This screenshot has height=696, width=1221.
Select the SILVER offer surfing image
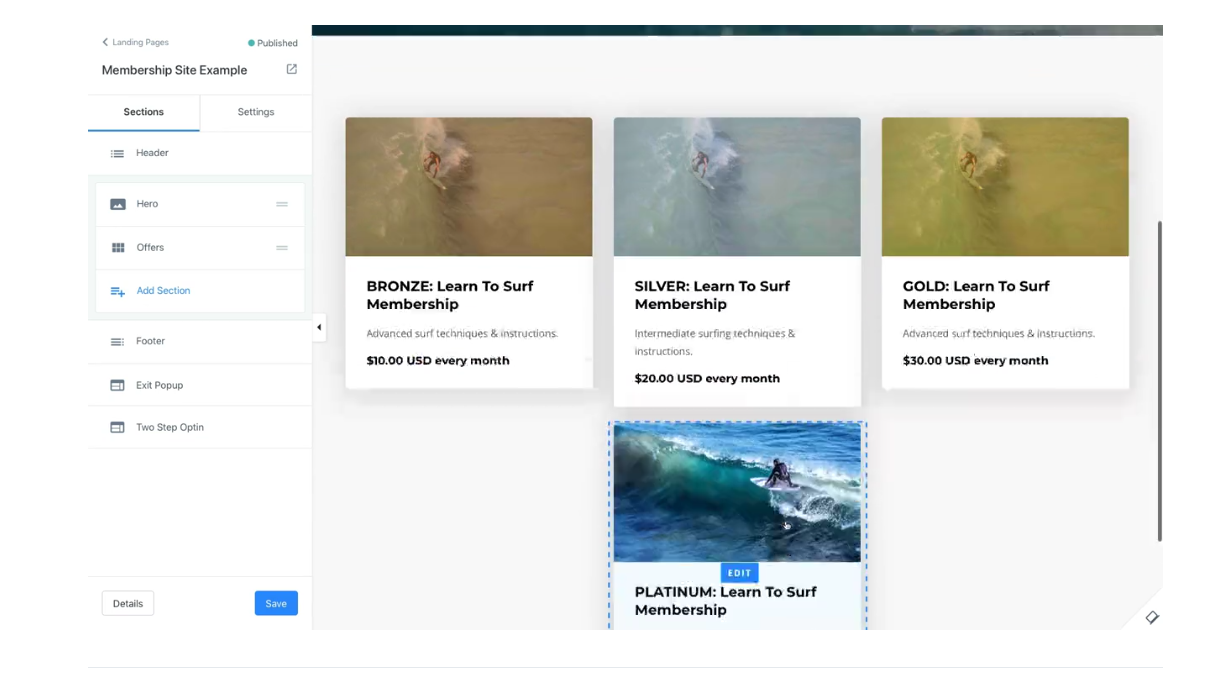click(x=737, y=187)
